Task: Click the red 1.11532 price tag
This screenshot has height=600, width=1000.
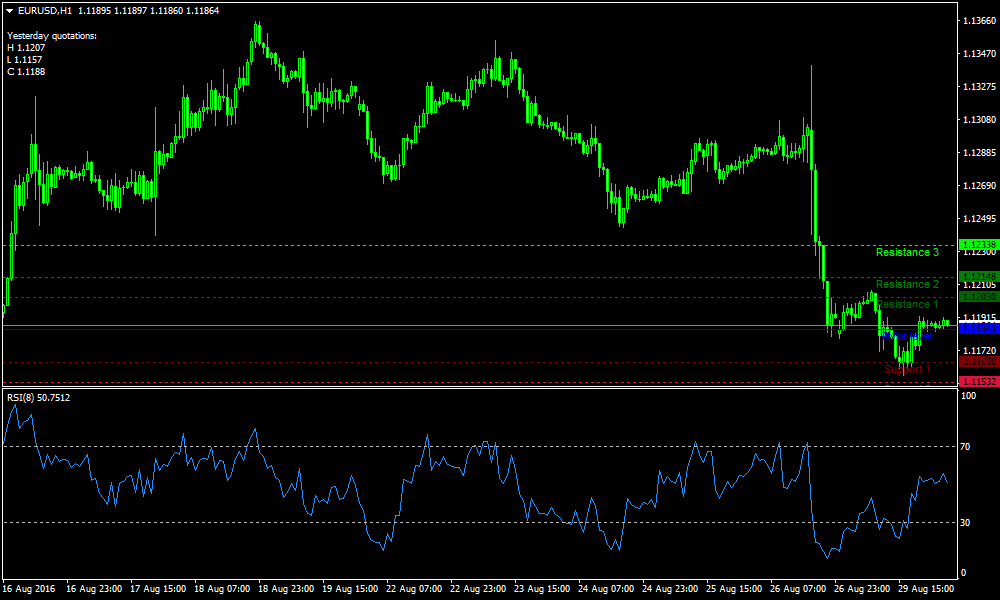Action: tap(977, 381)
